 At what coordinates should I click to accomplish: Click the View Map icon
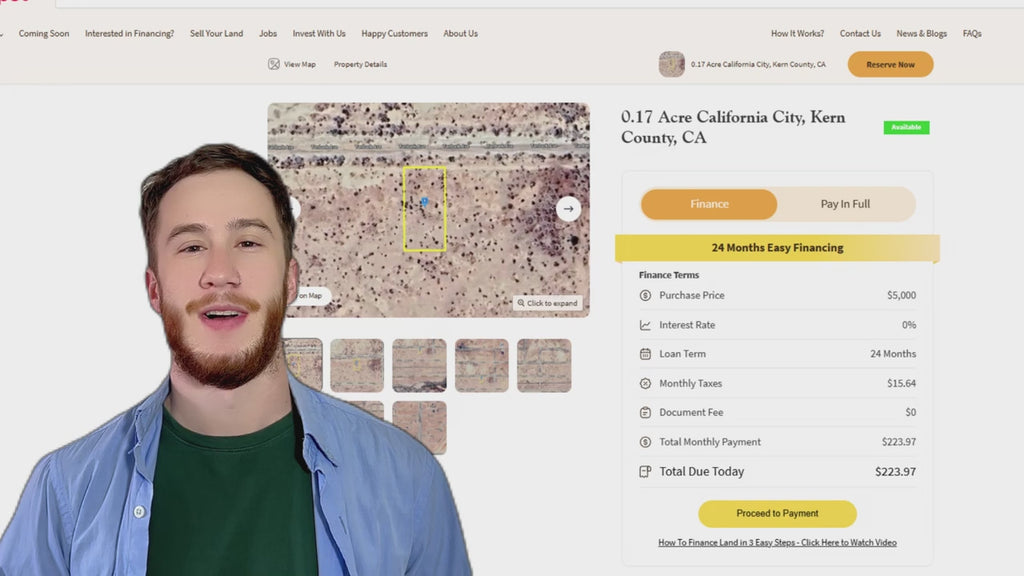coord(273,64)
